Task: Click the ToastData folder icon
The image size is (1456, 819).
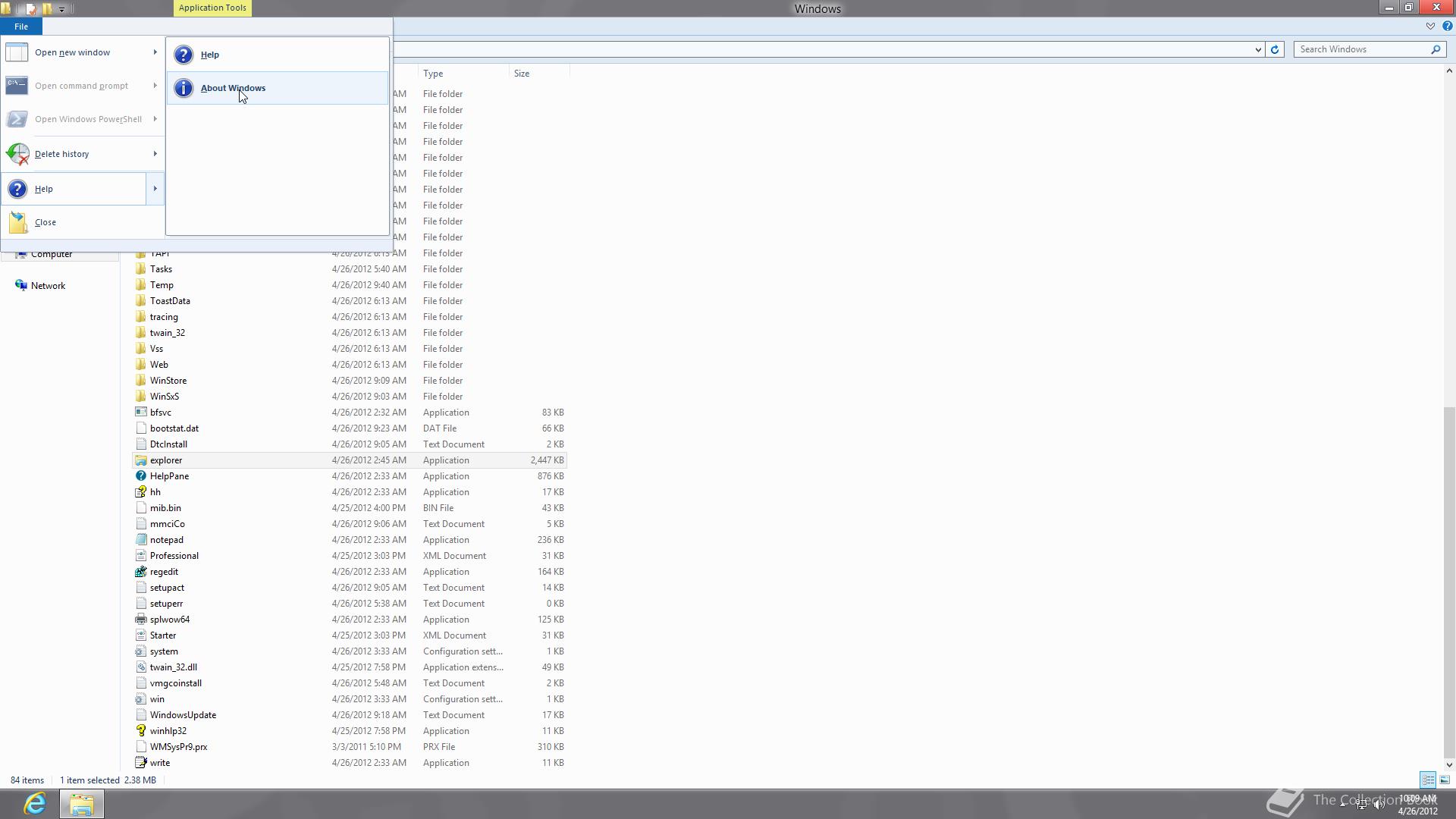Action: pyautogui.click(x=140, y=301)
